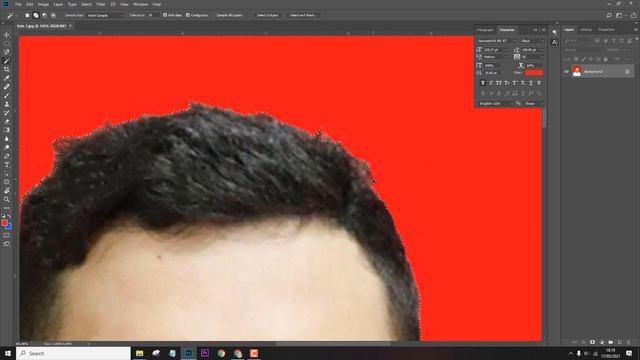Open the anti-aliasing Sharp dropdown
This screenshot has height=360, width=640.
(534, 104)
